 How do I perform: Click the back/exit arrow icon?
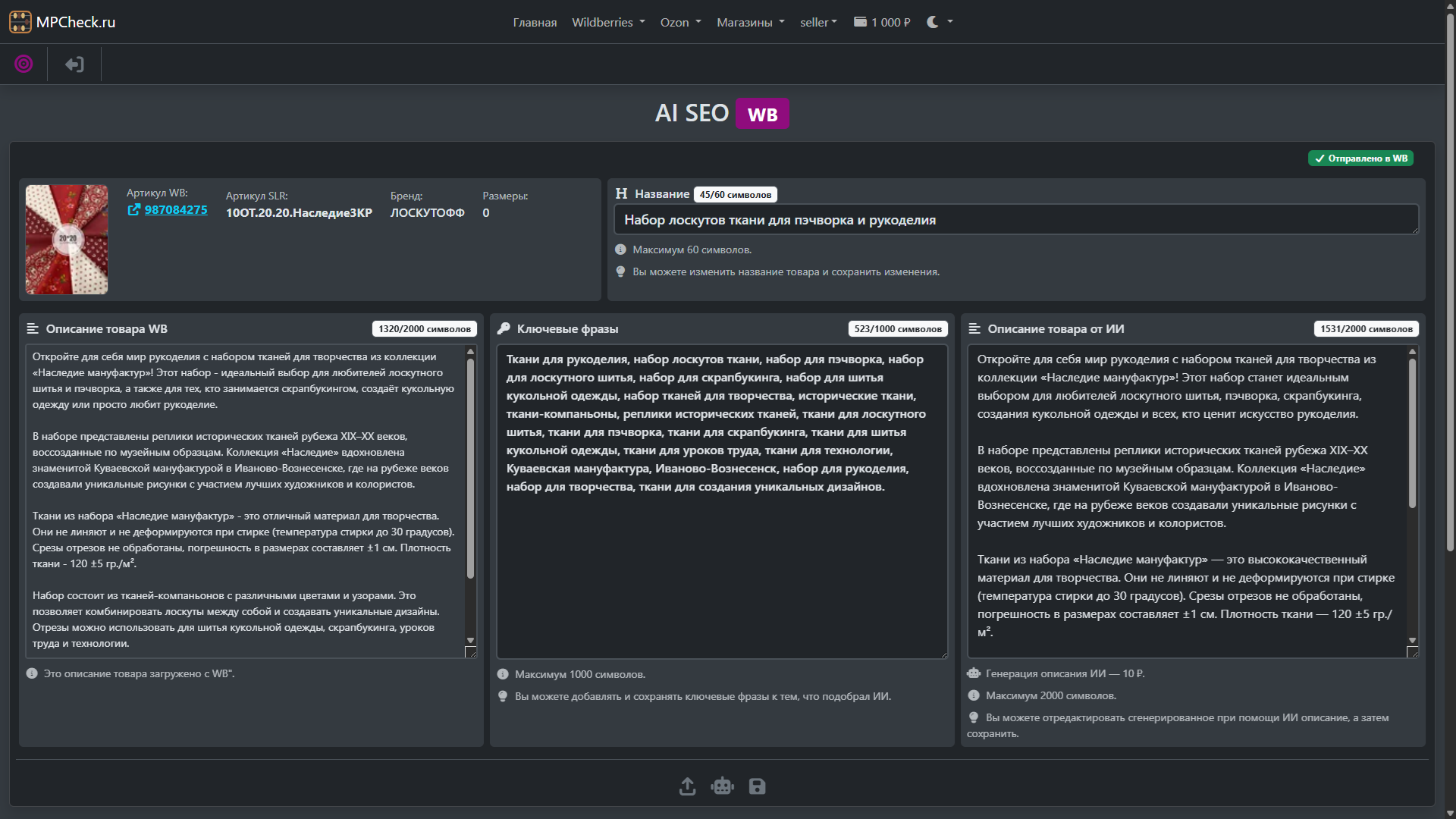(x=74, y=64)
